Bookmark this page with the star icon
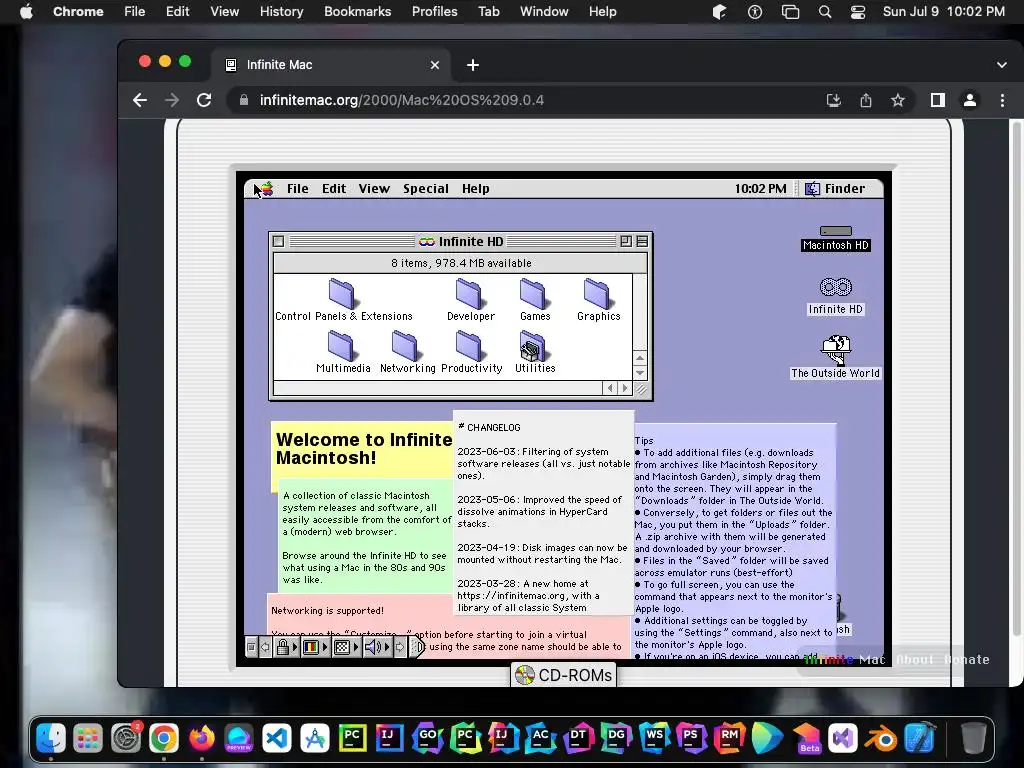 click(898, 100)
